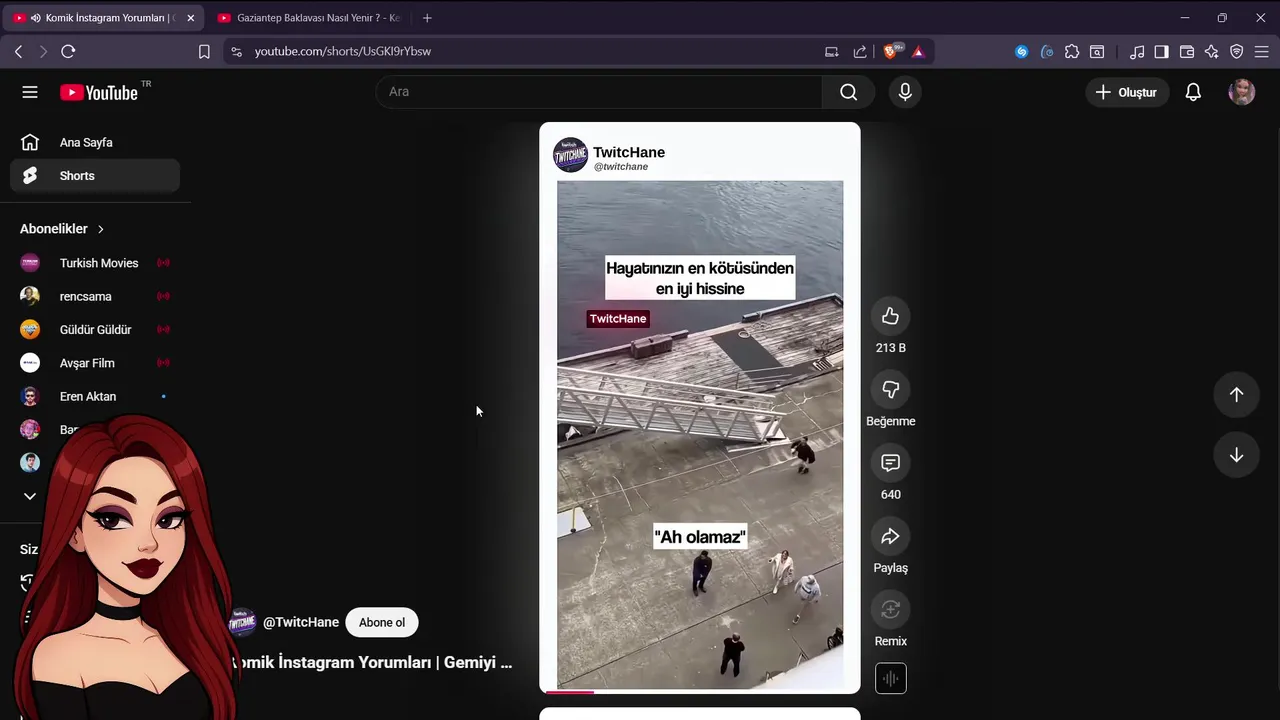Screen dimensions: 1280x720
Task: Click the Ara search input field
Action: pyautogui.click(x=599, y=92)
